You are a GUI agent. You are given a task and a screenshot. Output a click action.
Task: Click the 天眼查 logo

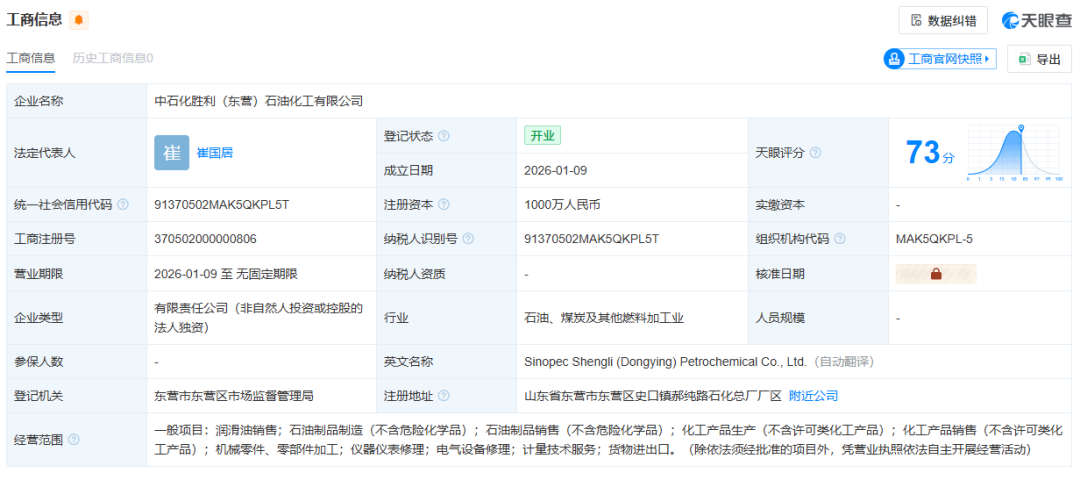pyautogui.click(x=1037, y=21)
